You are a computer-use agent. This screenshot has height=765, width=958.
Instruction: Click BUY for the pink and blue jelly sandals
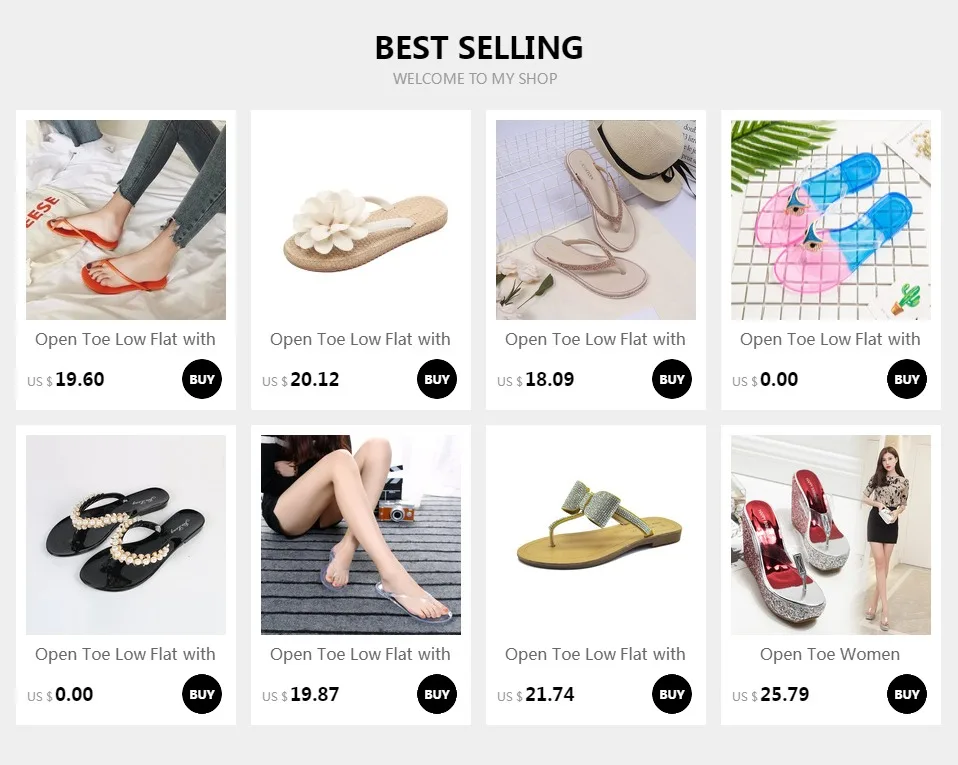click(907, 379)
